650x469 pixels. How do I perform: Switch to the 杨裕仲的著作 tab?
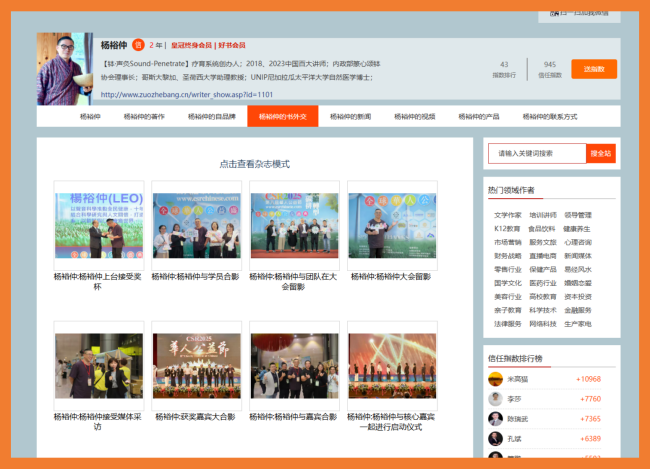[144, 117]
